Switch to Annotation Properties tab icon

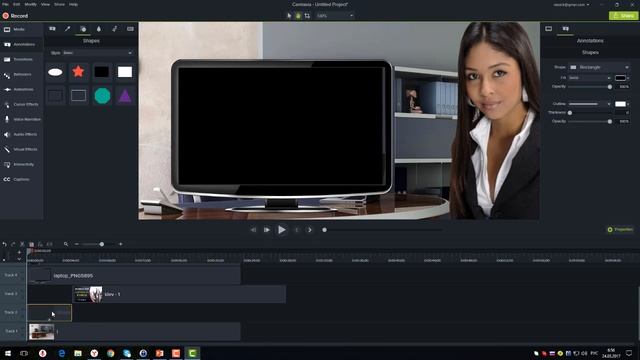coord(566,29)
